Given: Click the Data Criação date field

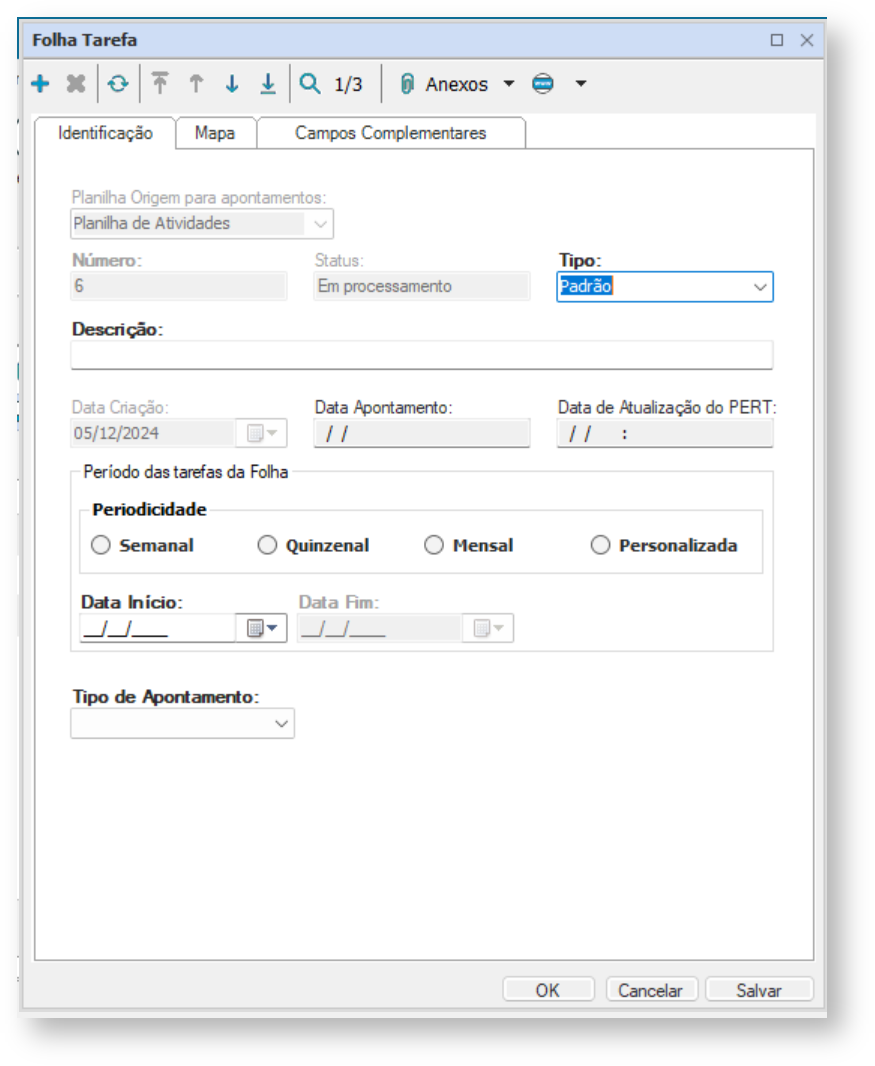Looking at the screenshot, I should pos(153,433).
